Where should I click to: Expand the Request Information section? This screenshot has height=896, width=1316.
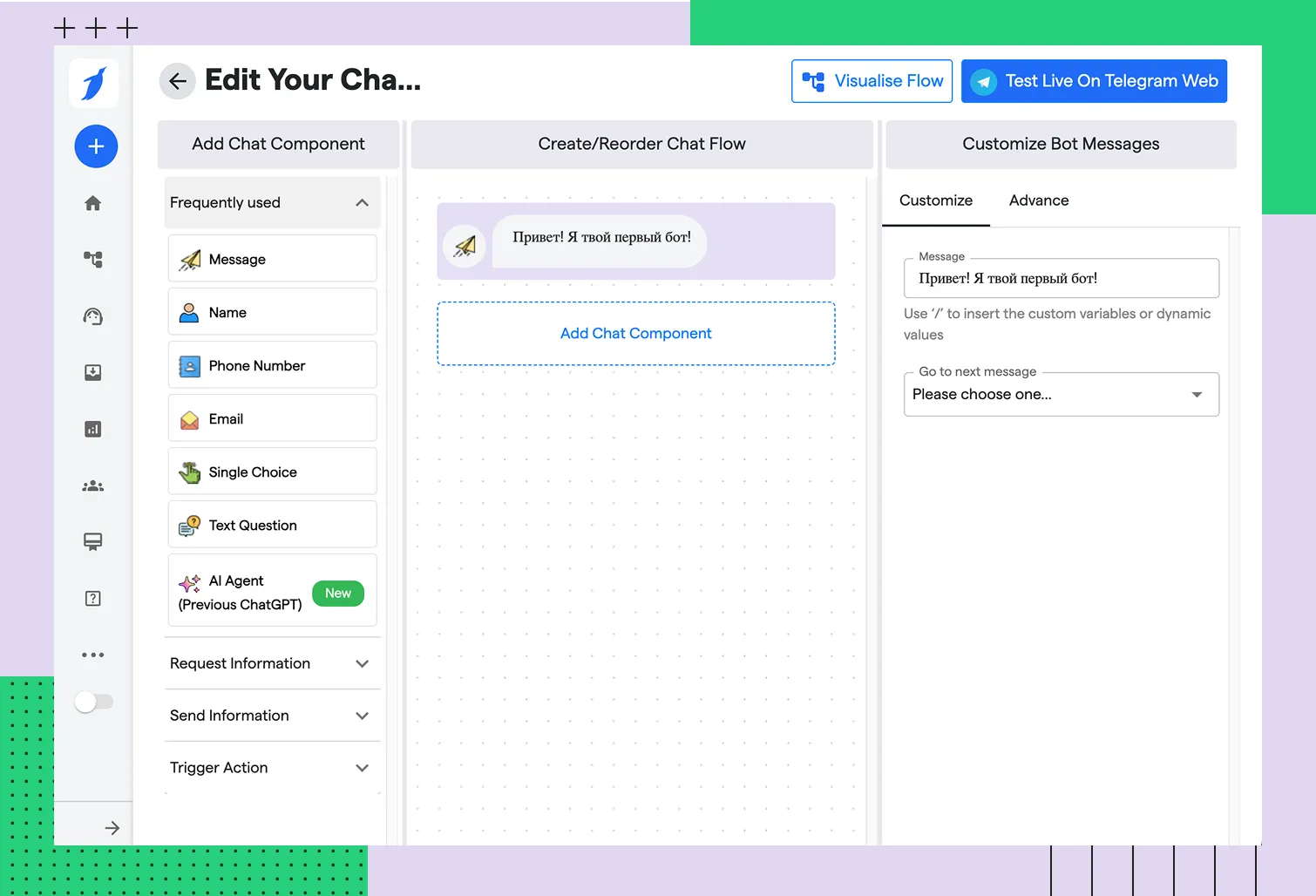click(362, 664)
